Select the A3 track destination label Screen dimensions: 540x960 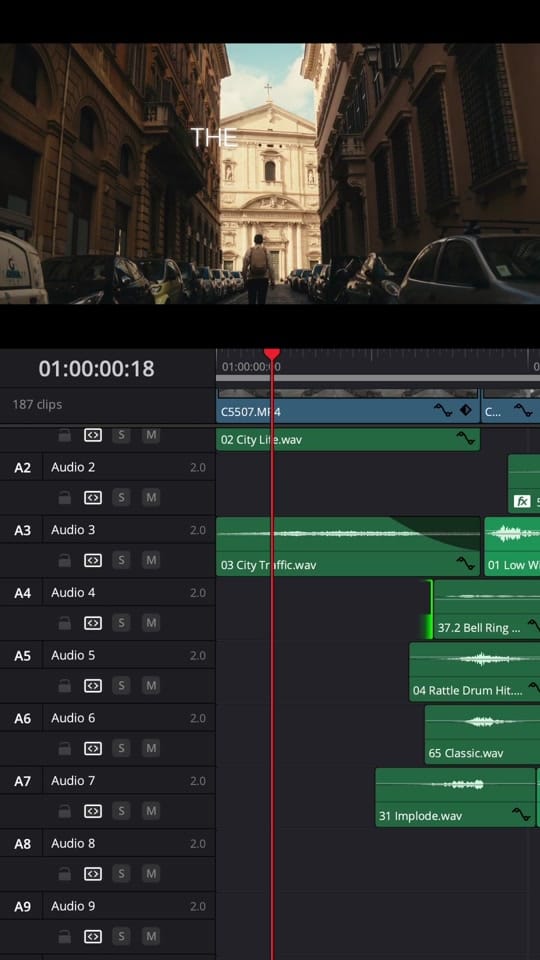[x=22, y=530]
